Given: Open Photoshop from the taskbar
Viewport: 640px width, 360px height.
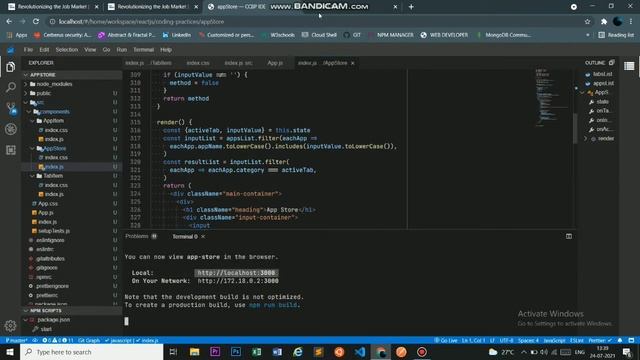Looking at the screenshot, I should [236, 352].
